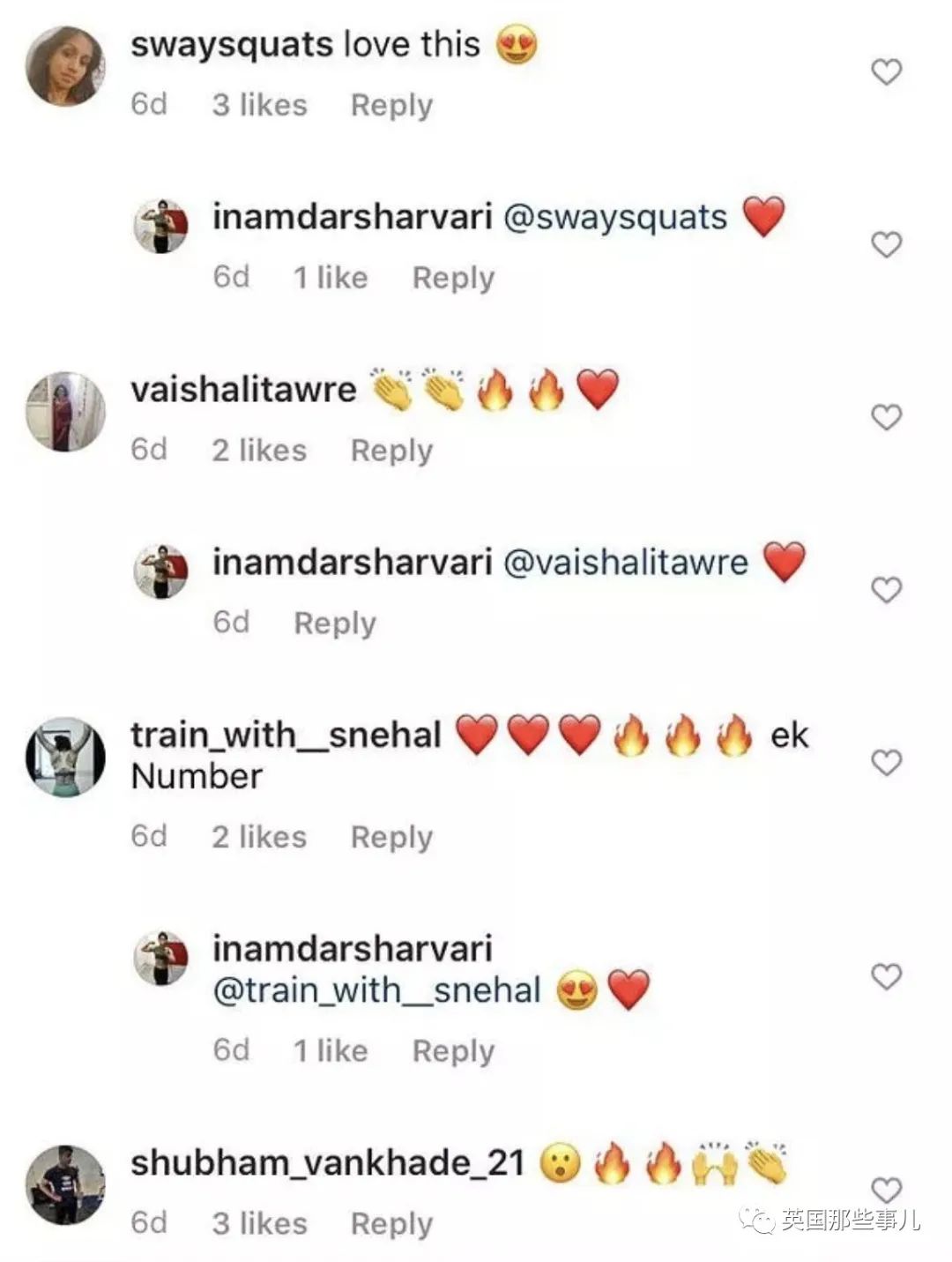Image resolution: width=952 pixels, height=1262 pixels.
Task: Open the @vaishalitawre mention link
Action: point(625,562)
